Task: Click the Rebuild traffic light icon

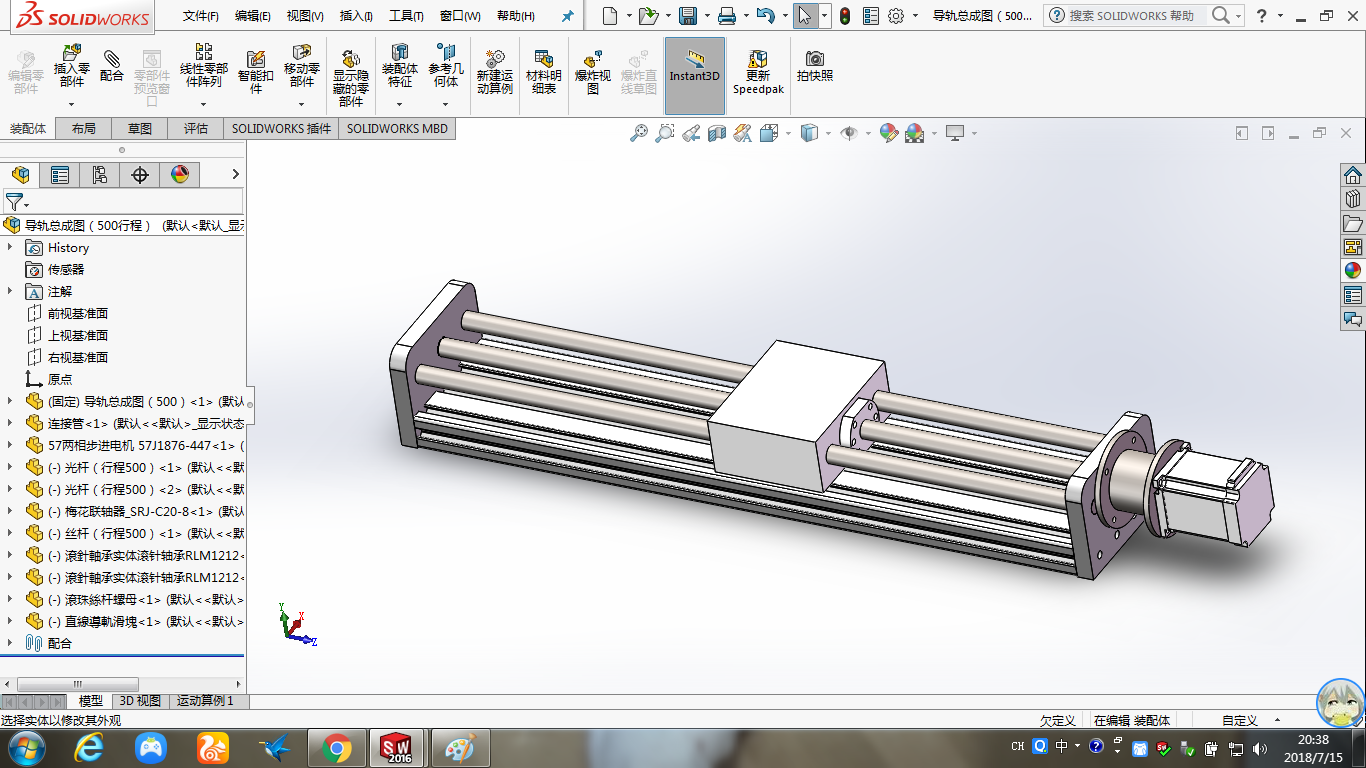Action: 845,16
